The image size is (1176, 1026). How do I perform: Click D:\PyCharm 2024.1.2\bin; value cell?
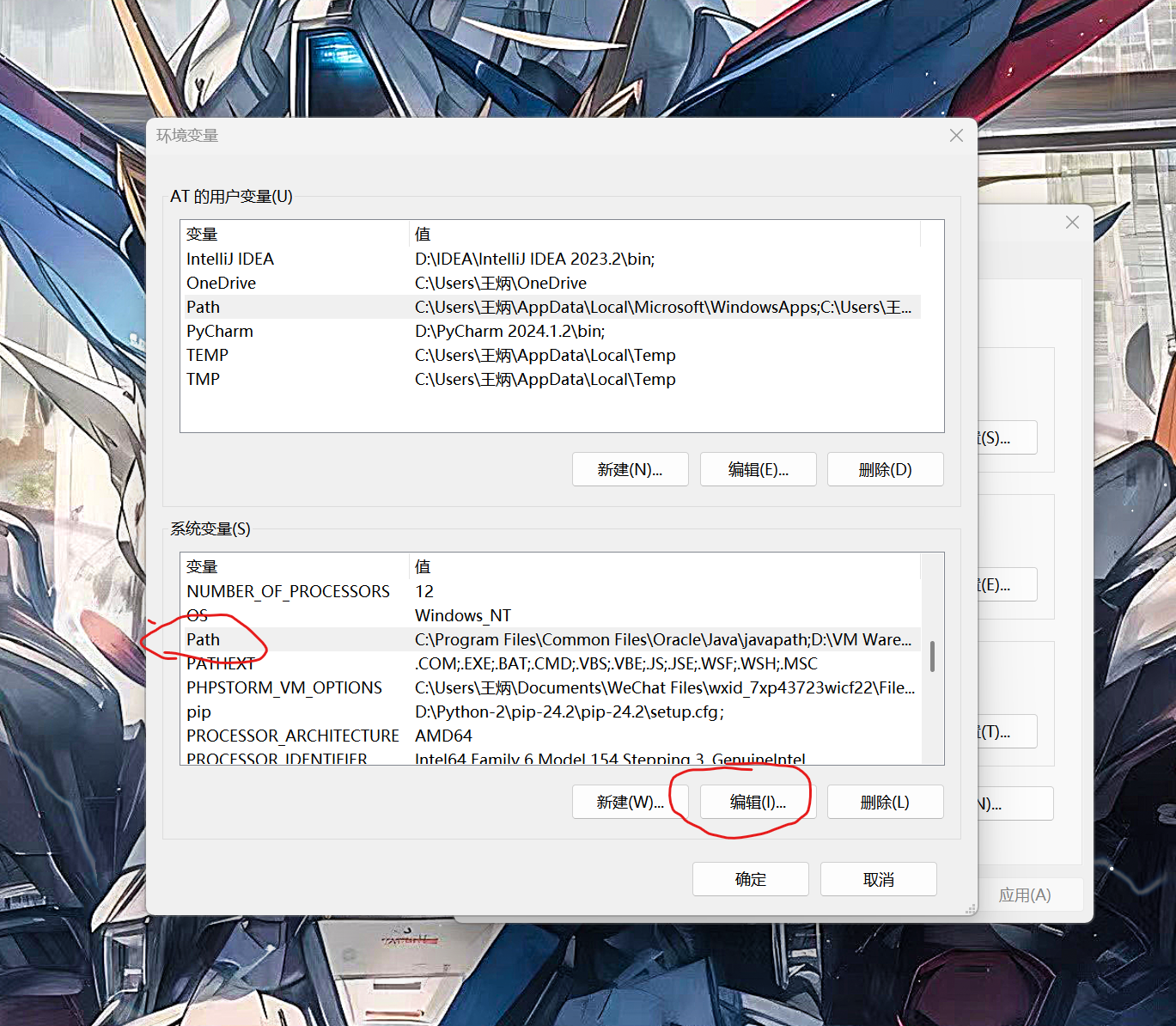(510, 331)
